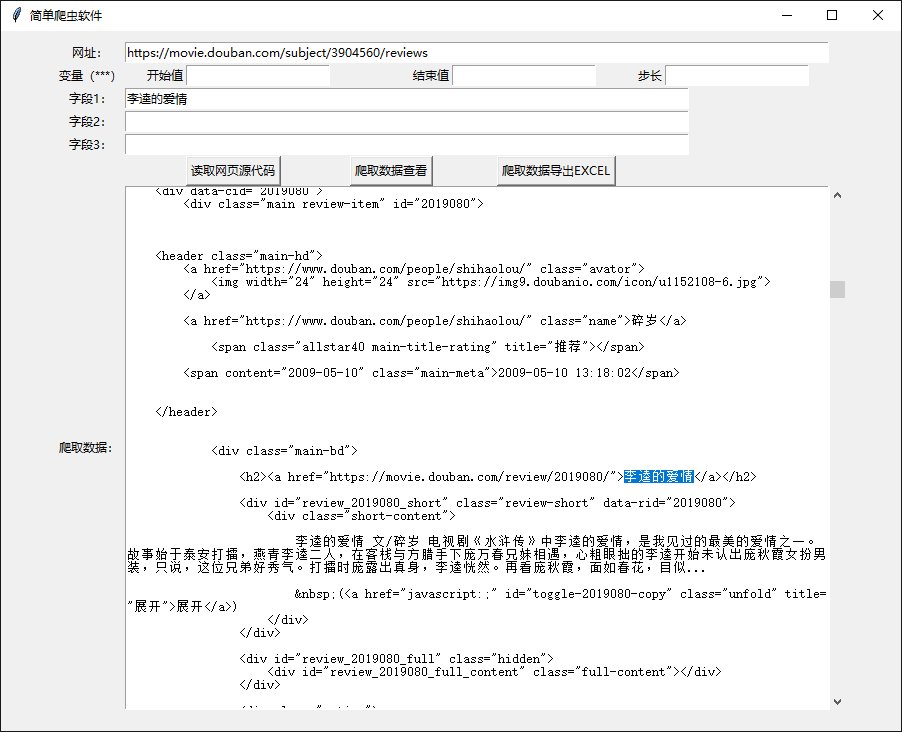902x732 pixels.
Task: Close the 简单爬虫软件 window
Action: (x=878, y=16)
